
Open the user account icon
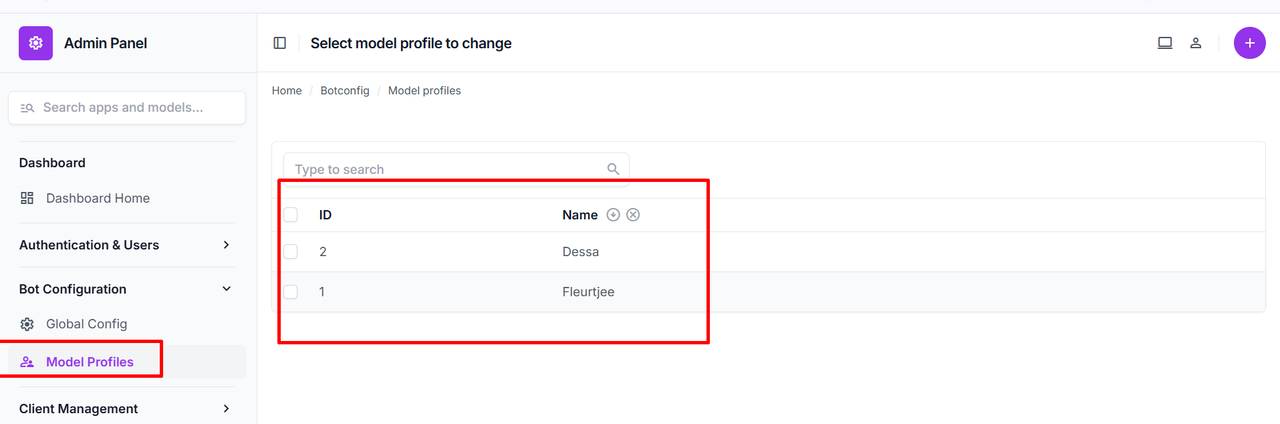click(1195, 43)
